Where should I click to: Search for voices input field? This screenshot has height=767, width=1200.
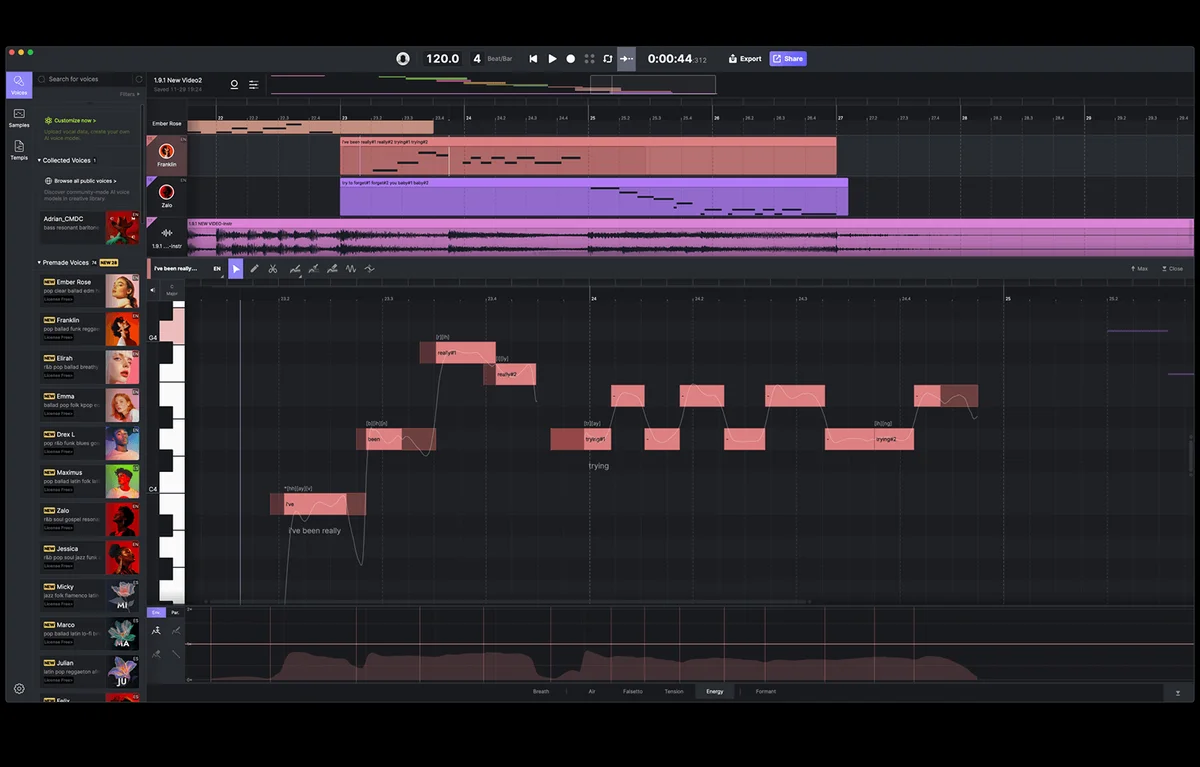point(85,79)
